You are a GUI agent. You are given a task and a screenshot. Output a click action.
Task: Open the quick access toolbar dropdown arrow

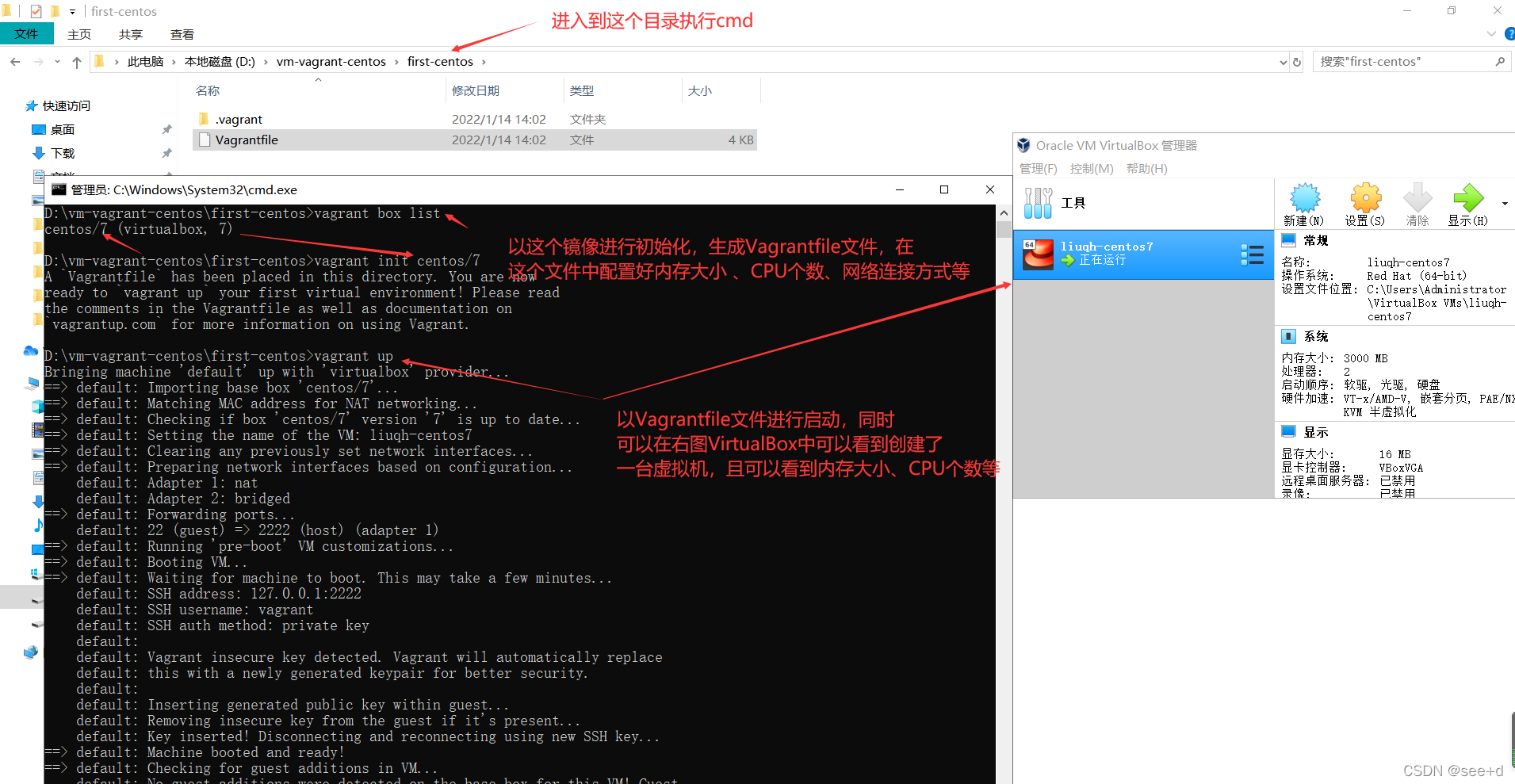coord(72,11)
